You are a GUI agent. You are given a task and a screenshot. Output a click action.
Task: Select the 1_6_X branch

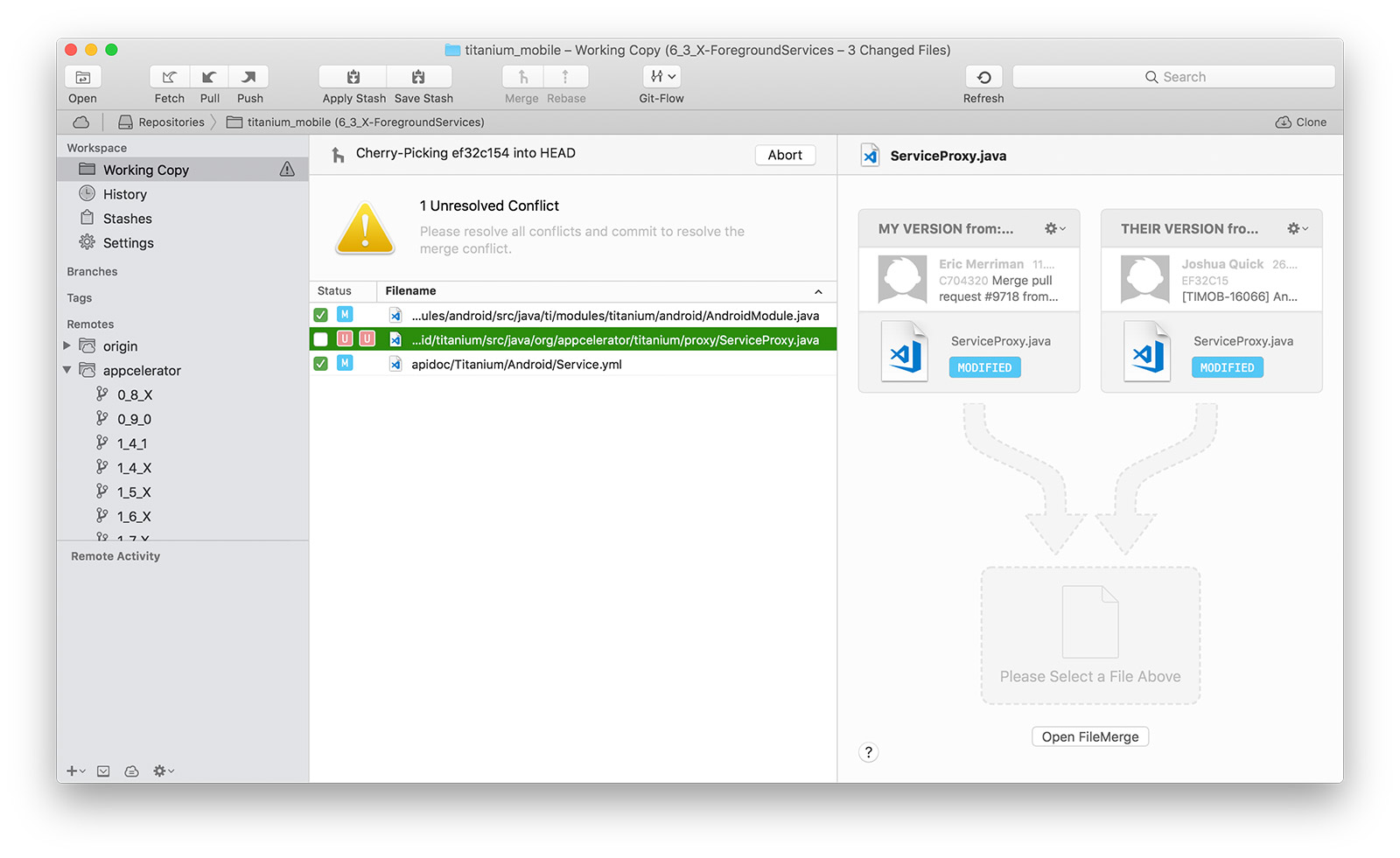tap(134, 518)
